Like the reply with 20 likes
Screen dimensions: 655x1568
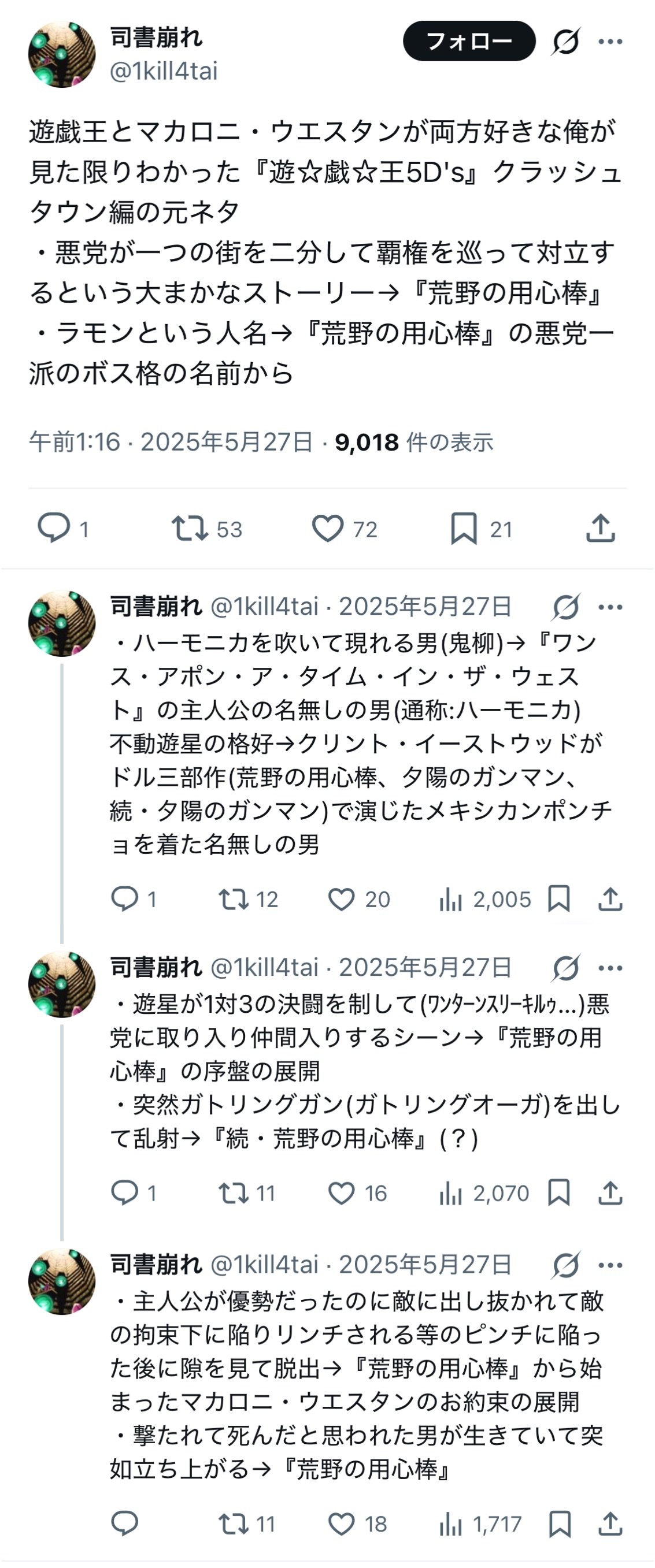pyautogui.click(x=342, y=899)
